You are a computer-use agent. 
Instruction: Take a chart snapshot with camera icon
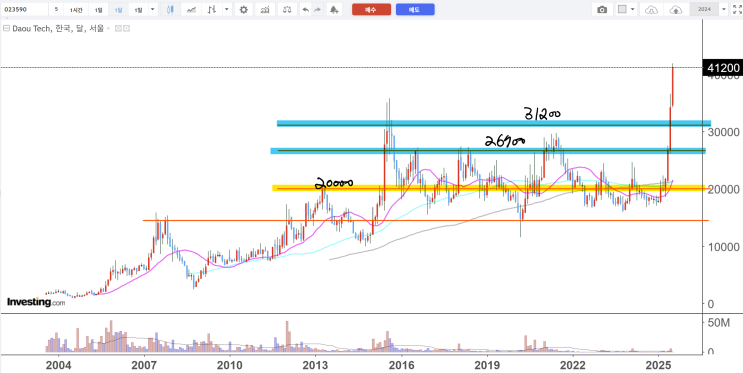pos(602,9)
